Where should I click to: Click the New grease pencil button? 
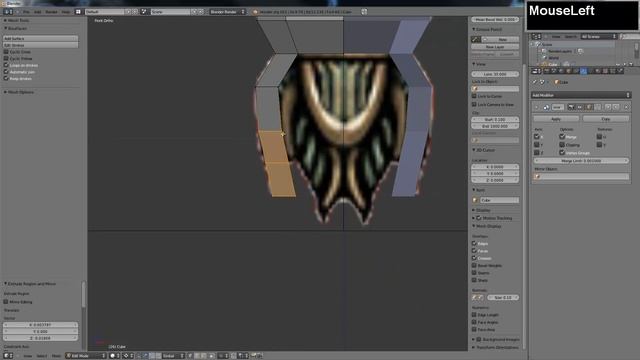(501, 40)
